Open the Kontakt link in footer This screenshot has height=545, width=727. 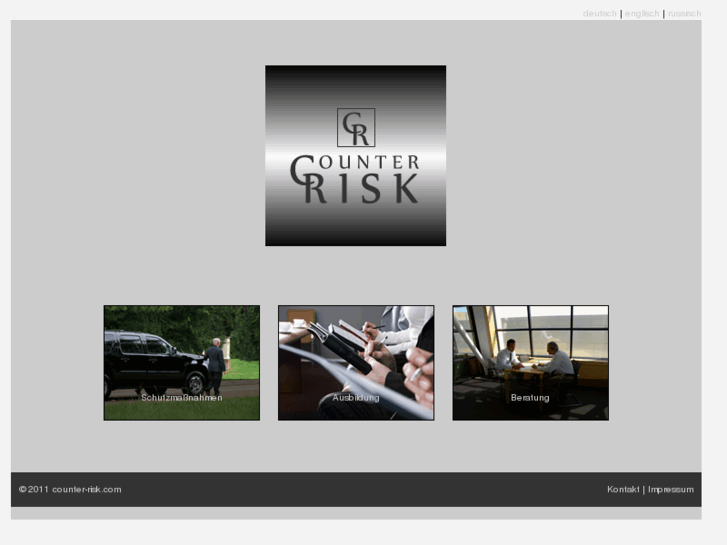(x=623, y=489)
